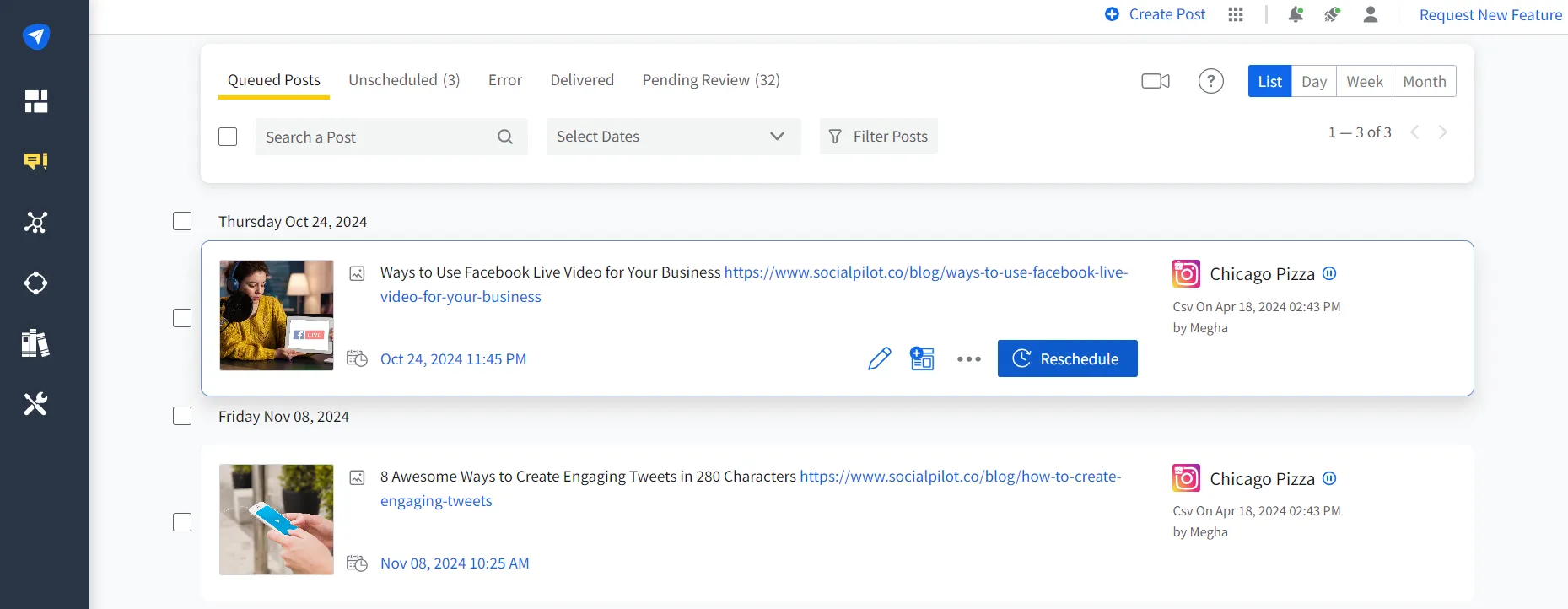Open the network nodes icon in sidebar
Screen dimensions: 1568x609
pyautogui.click(x=35, y=222)
